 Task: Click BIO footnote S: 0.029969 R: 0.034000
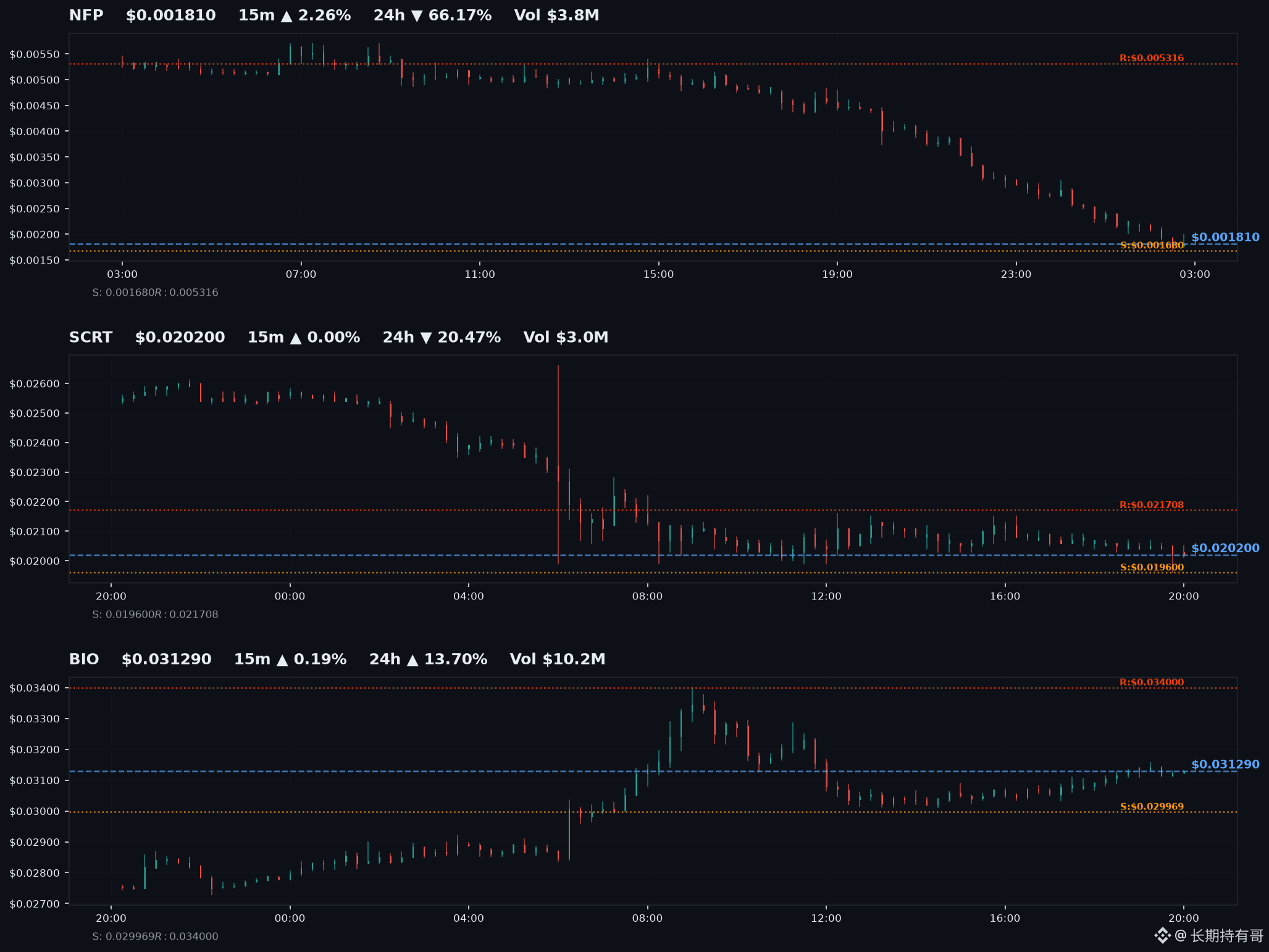click(155, 937)
